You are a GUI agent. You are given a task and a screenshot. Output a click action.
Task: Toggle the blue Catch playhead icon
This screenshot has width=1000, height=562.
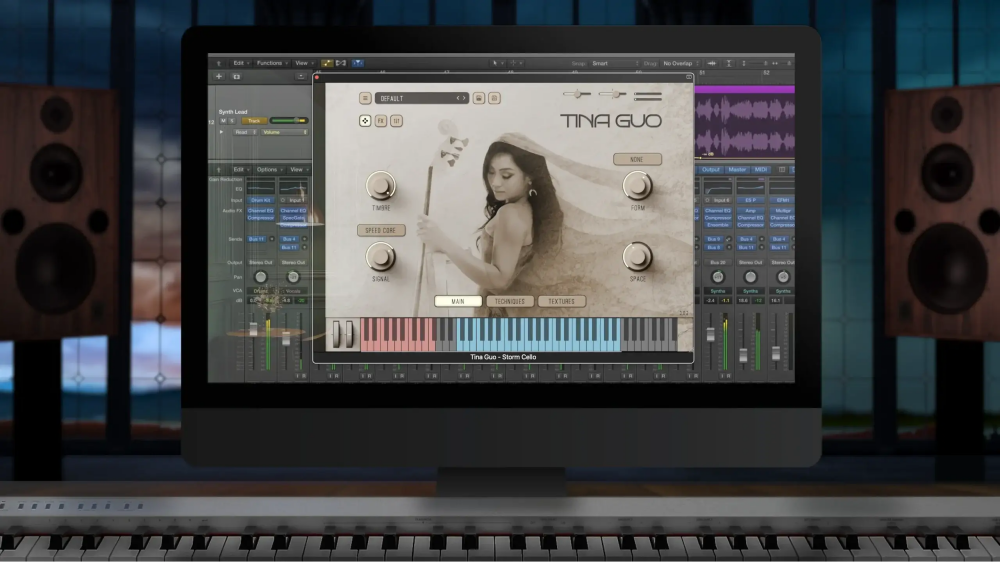click(x=358, y=63)
